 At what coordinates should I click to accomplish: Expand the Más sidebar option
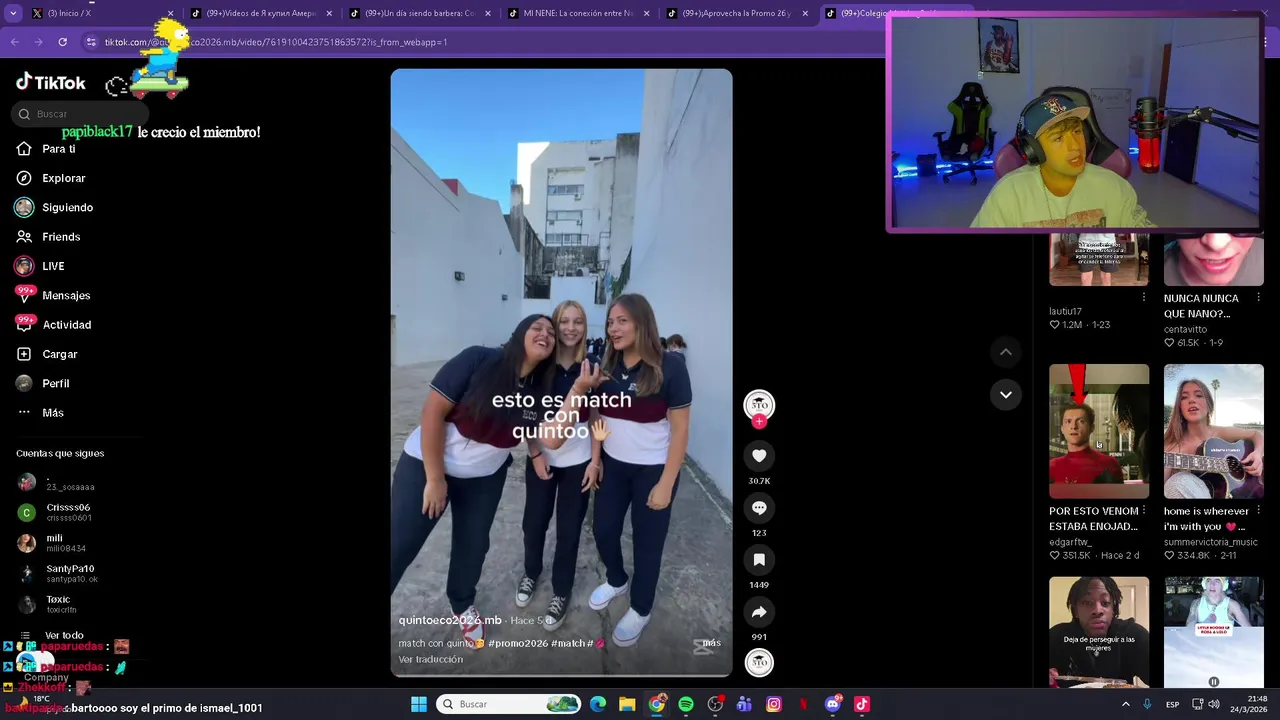[x=52, y=413]
